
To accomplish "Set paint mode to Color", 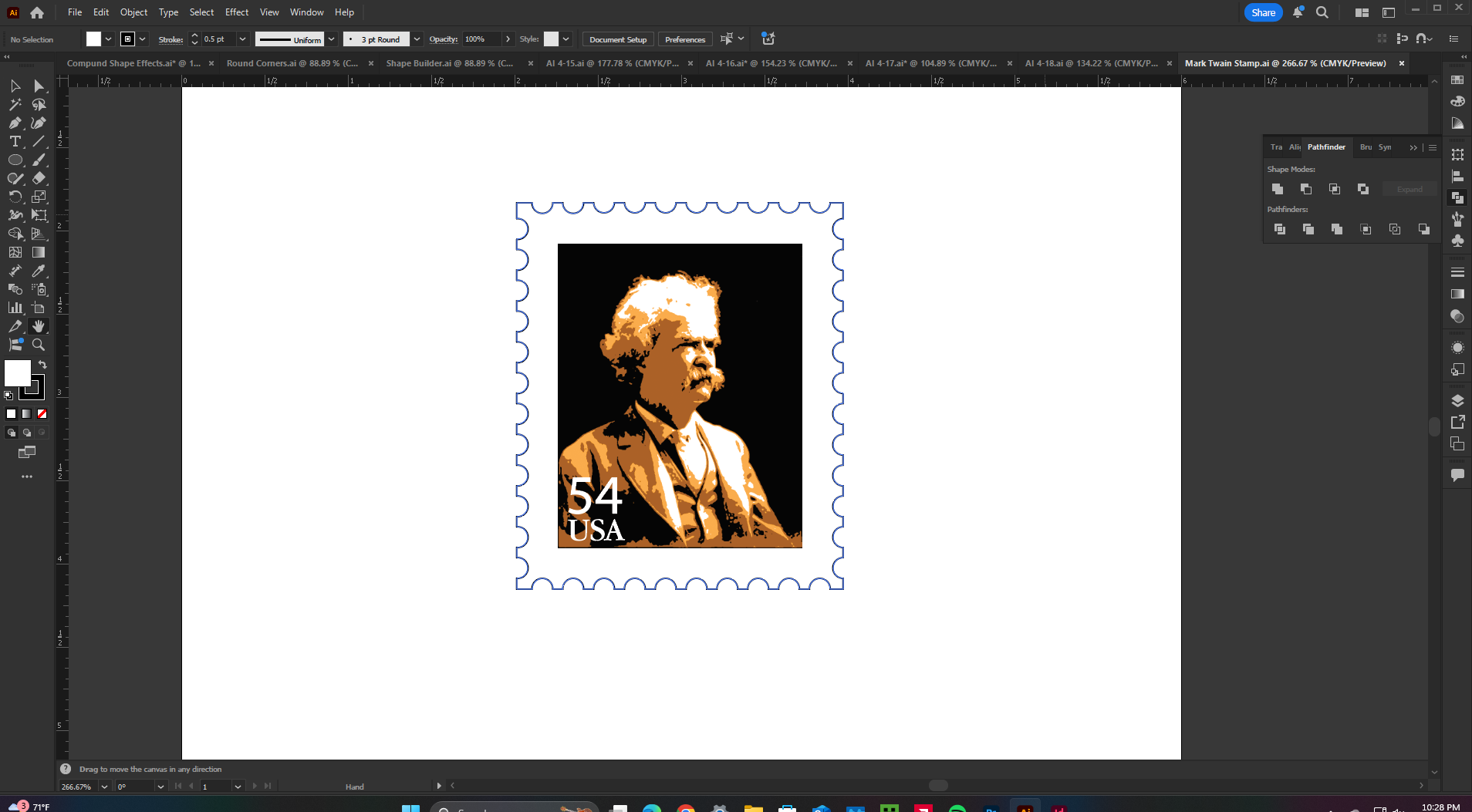I will coord(12,414).
